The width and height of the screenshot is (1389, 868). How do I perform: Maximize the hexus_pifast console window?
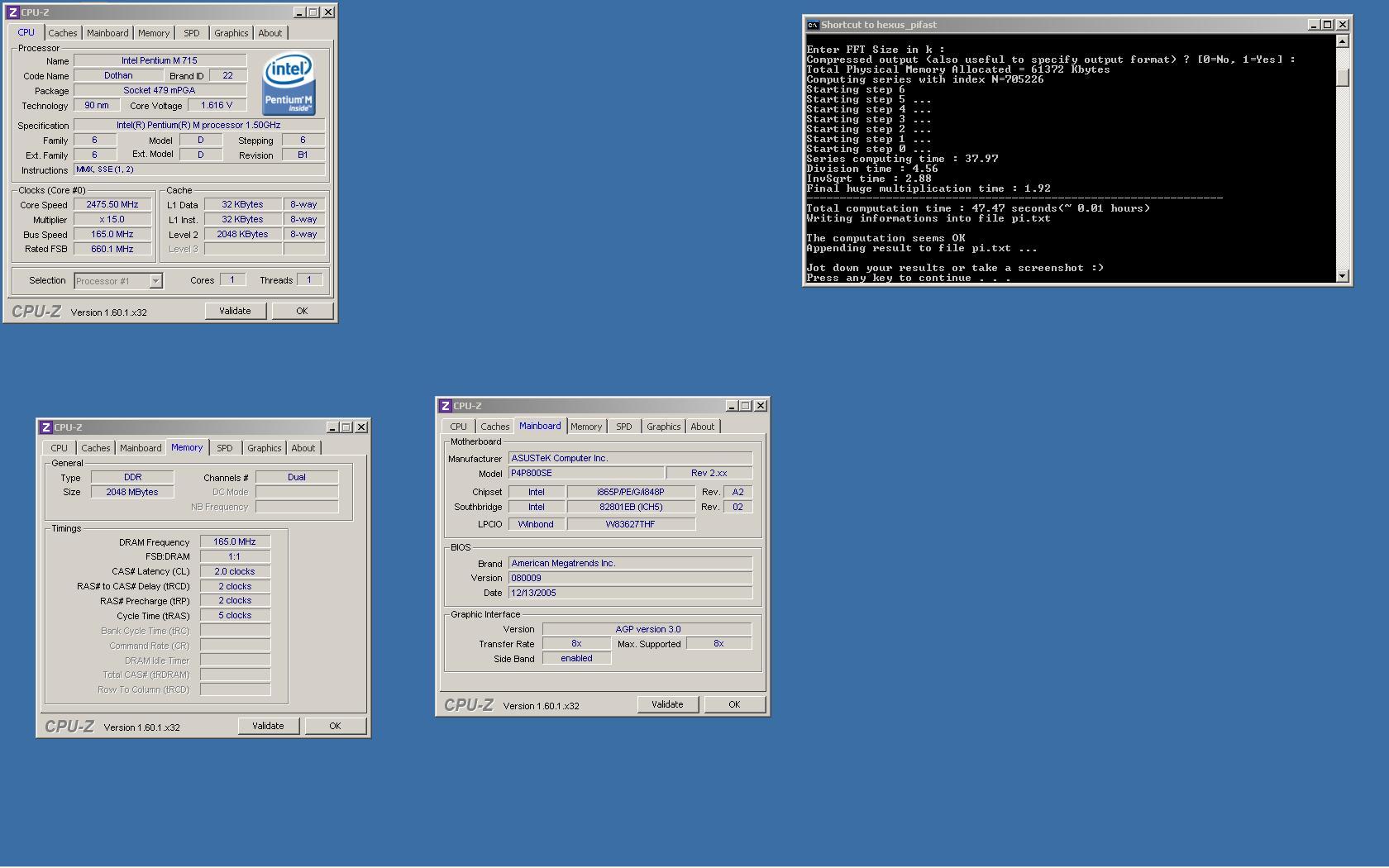point(1327,25)
